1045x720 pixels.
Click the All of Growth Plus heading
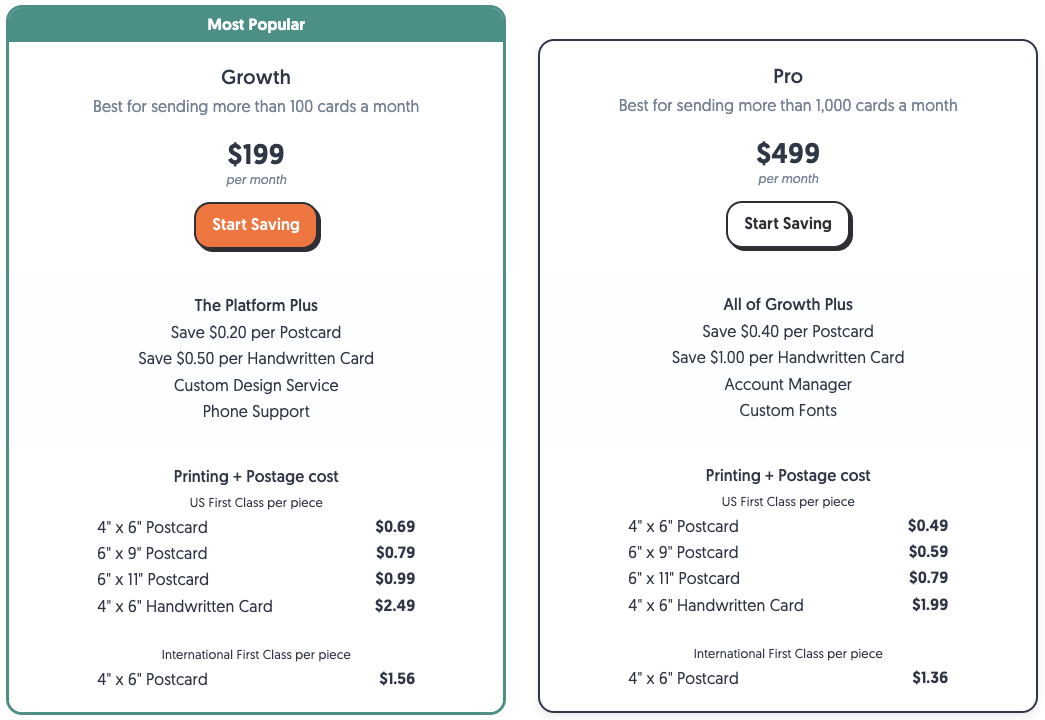[788, 304]
